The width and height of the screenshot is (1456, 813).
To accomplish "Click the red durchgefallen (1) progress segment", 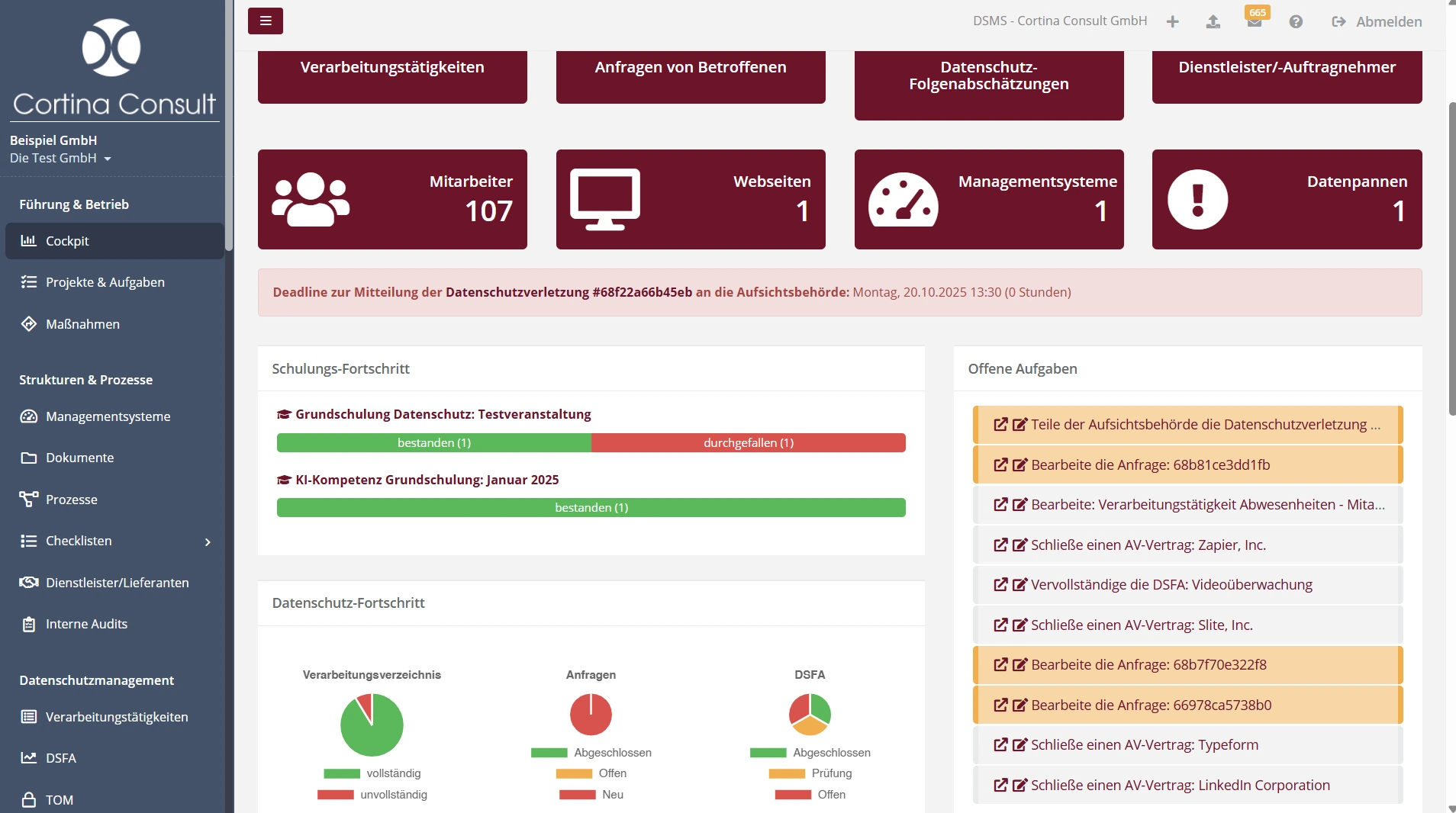I will click(748, 443).
